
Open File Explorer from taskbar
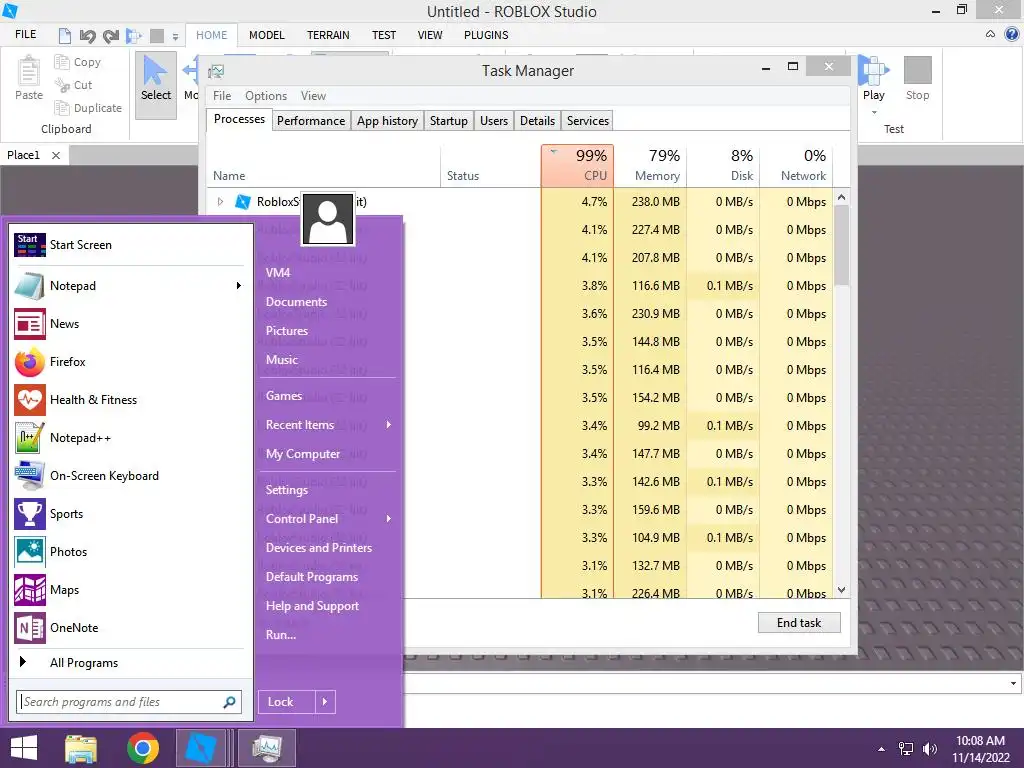coord(81,748)
